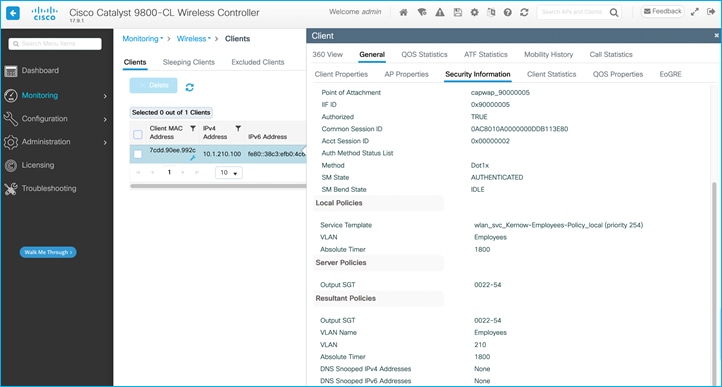722x387 pixels.
Task: Select the Sleeping Clients tab
Action: [x=189, y=62]
